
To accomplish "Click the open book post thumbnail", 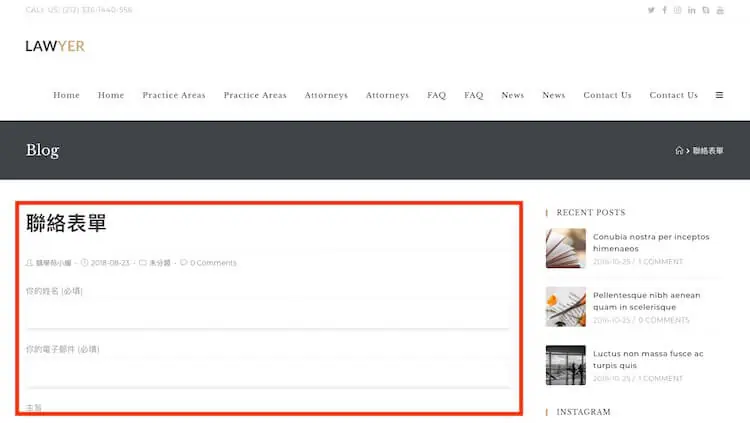I will [x=565, y=248].
